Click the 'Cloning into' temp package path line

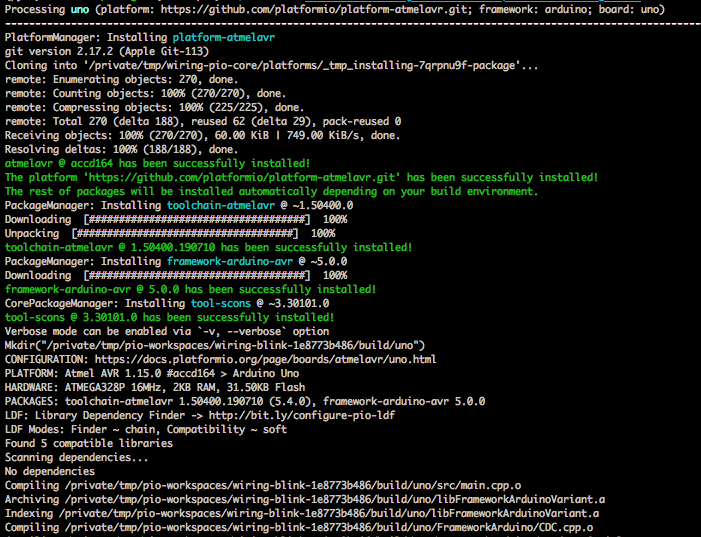(x=271, y=65)
